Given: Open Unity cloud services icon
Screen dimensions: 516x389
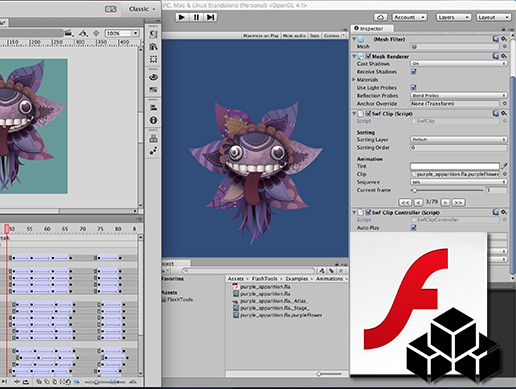Looking at the screenshot, I should click(x=380, y=17).
